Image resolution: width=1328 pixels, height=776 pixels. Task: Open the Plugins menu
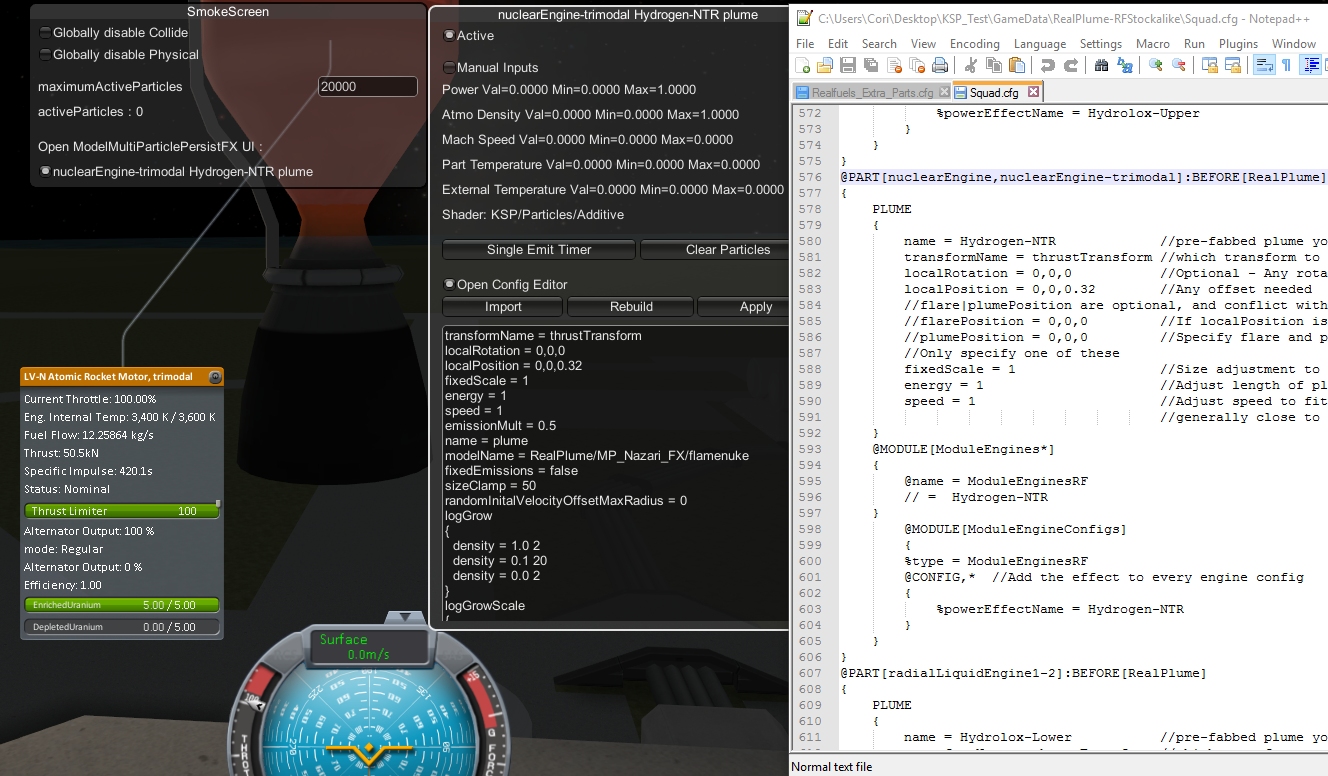pyautogui.click(x=1238, y=44)
